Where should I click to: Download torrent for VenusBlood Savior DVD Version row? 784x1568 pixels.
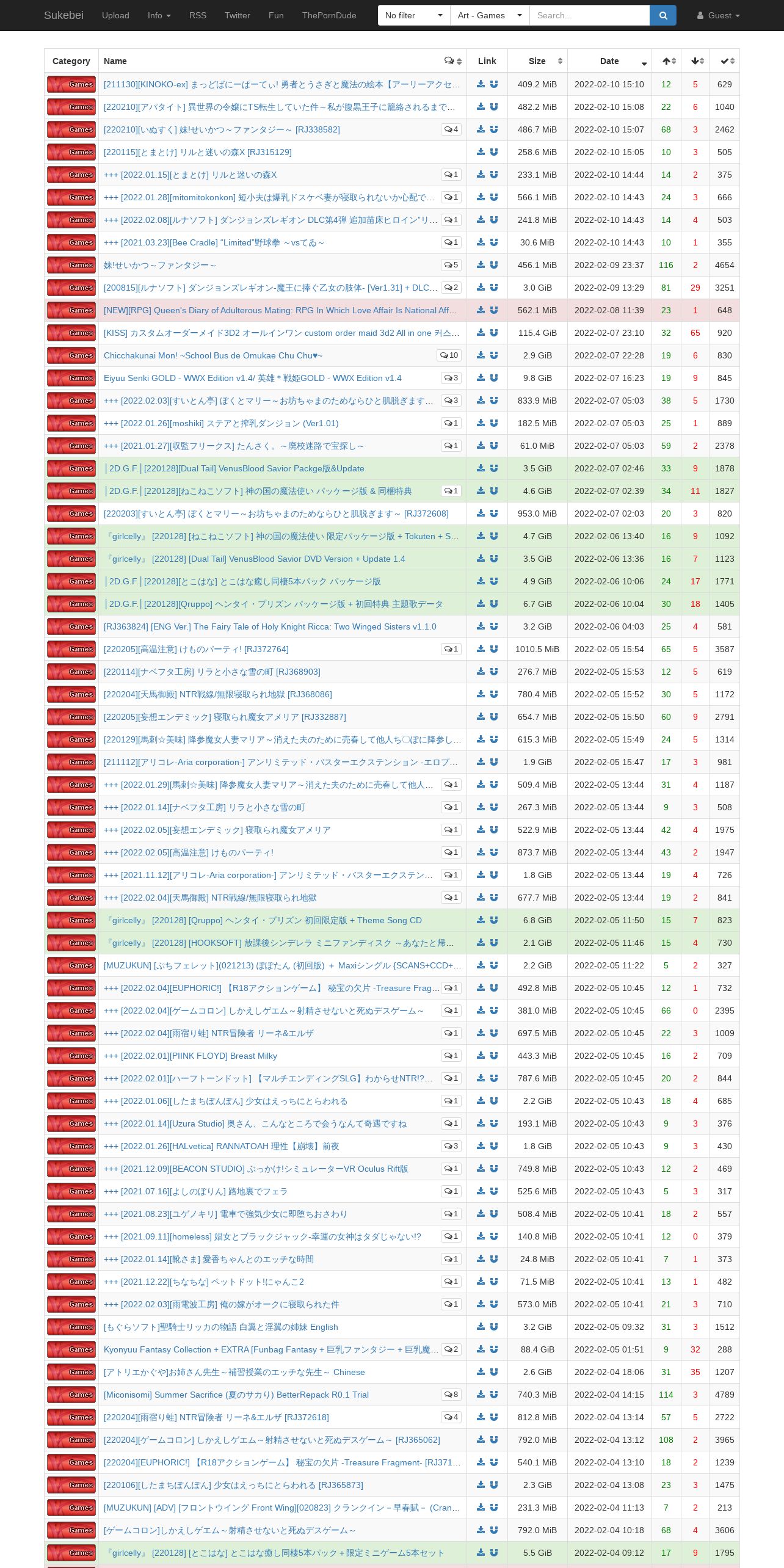coord(481,559)
